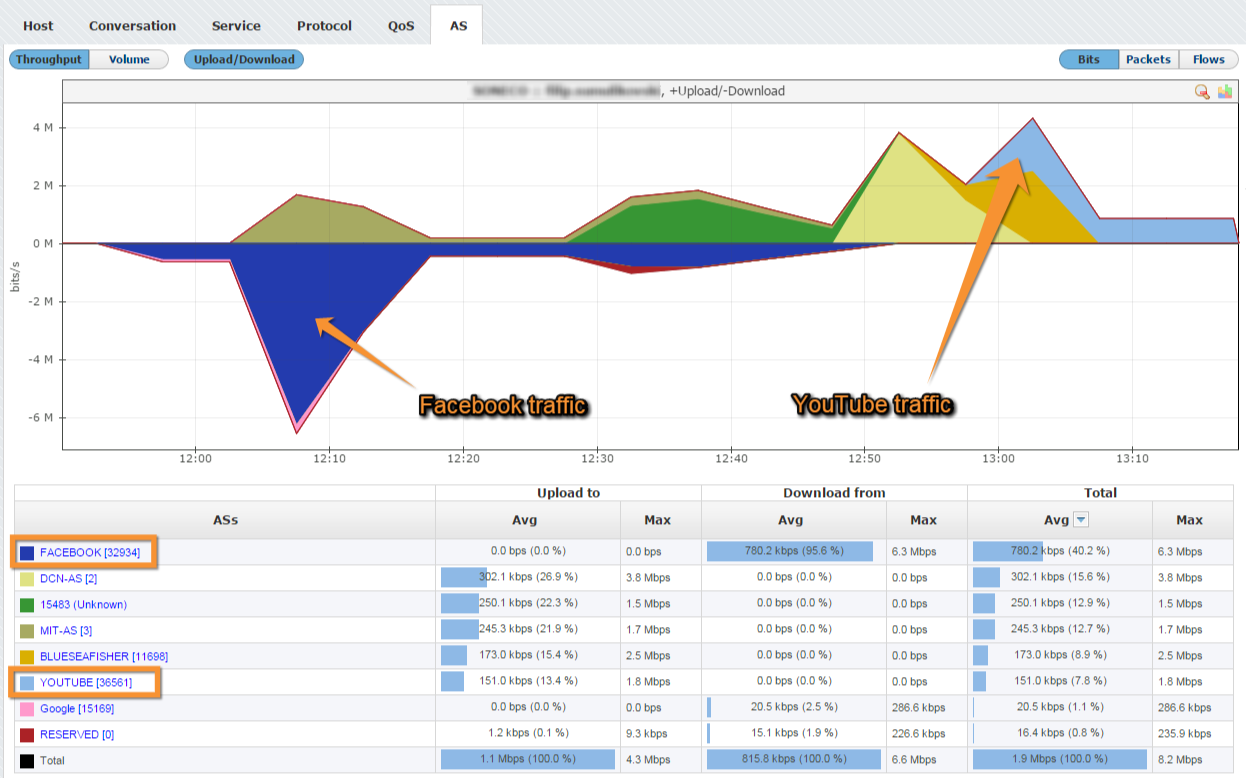
Task: Click Google download avg 20.5 kbps (2.5 %)
Action: (793, 708)
